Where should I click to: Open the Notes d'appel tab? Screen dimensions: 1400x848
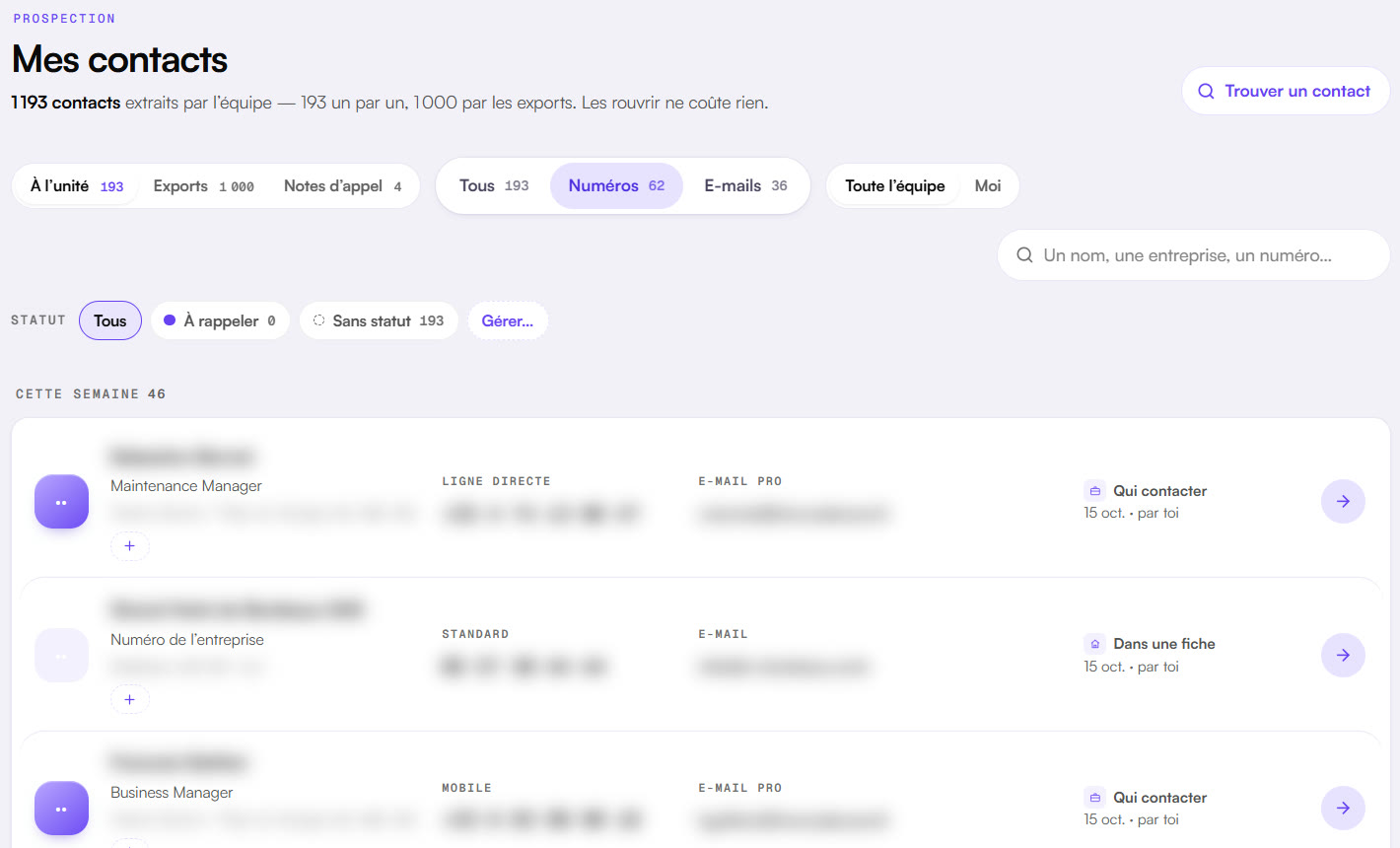coord(342,185)
